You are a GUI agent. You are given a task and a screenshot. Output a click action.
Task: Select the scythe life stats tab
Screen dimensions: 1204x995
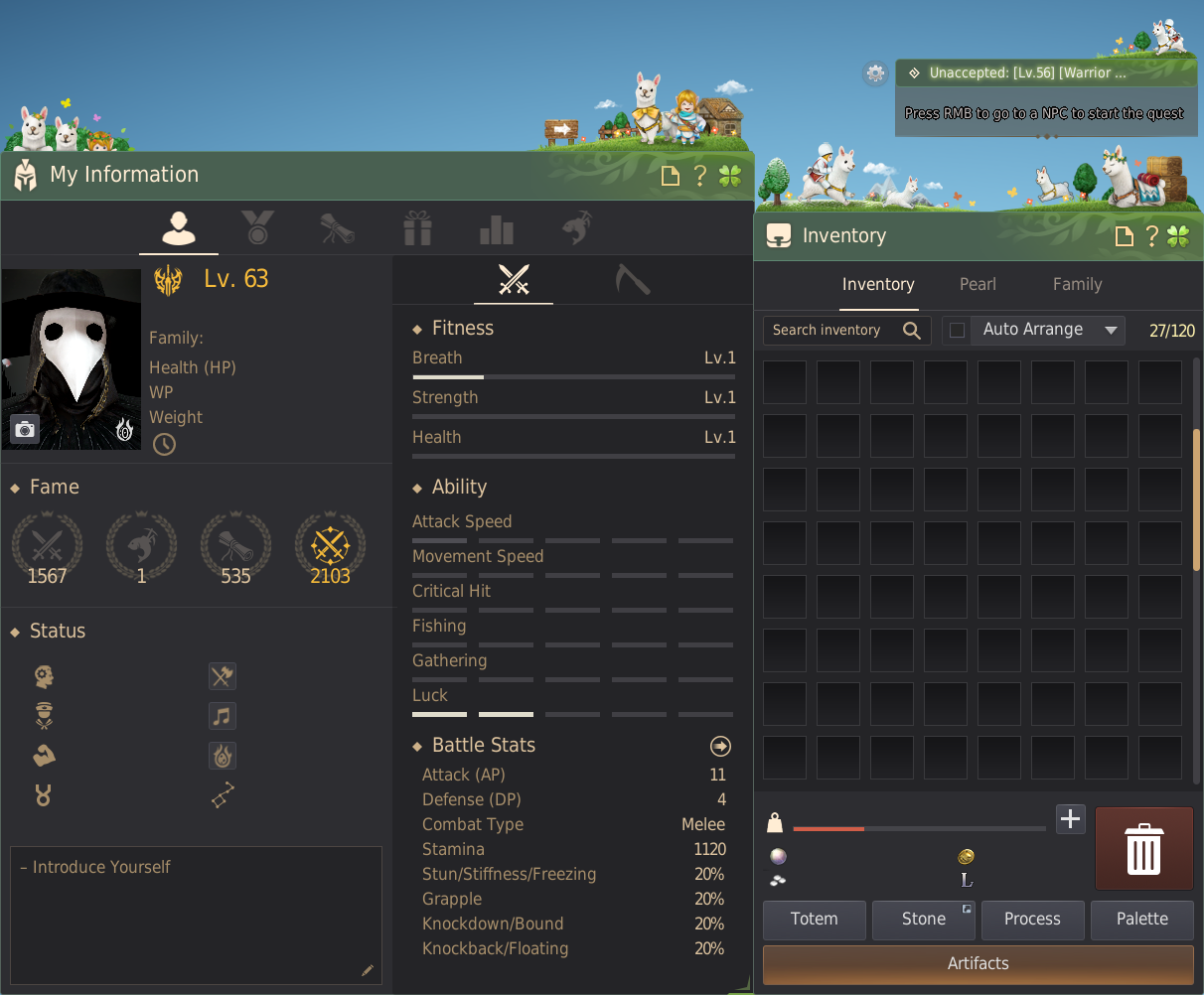[632, 280]
